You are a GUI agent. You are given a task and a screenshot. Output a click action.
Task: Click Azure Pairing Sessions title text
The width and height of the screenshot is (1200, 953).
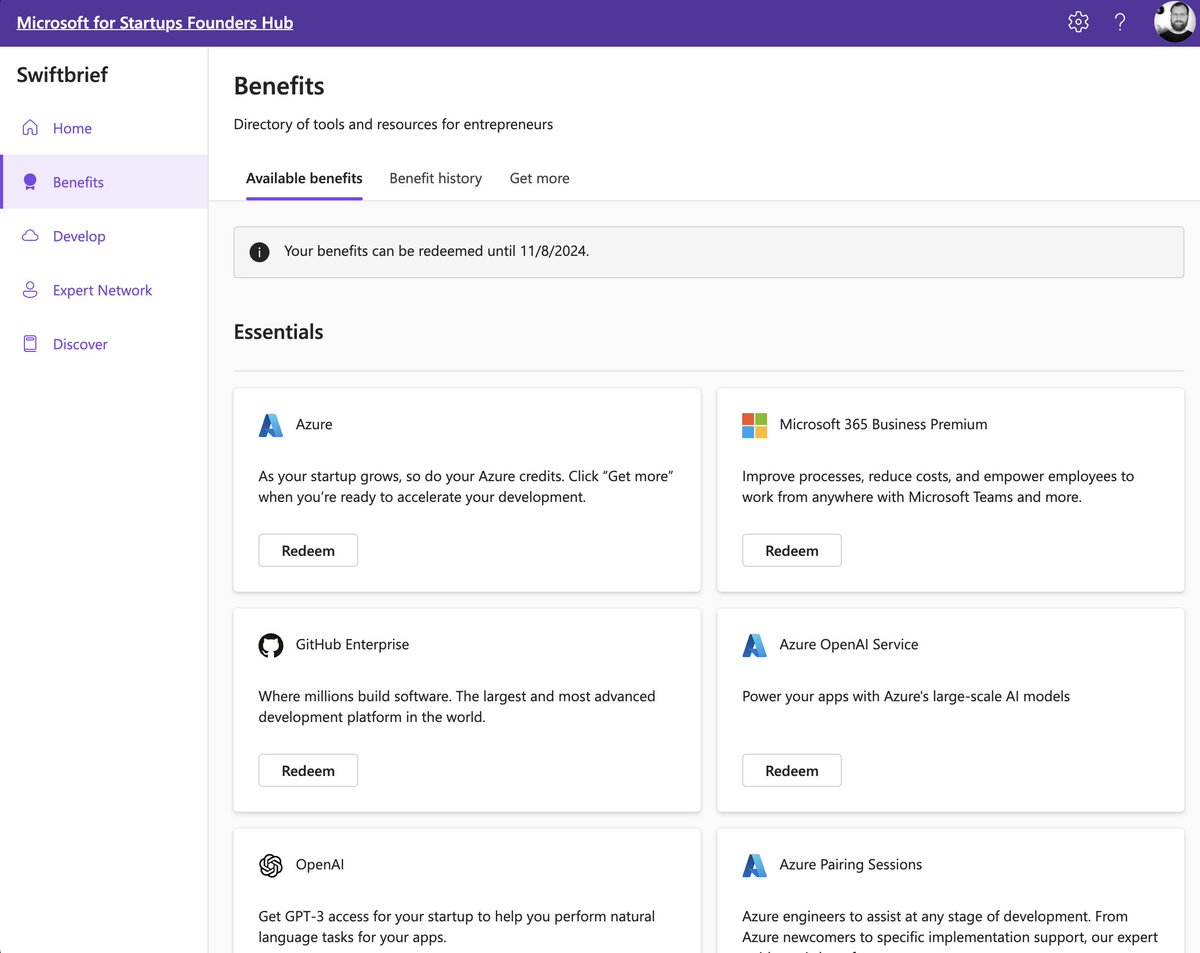(851, 864)
